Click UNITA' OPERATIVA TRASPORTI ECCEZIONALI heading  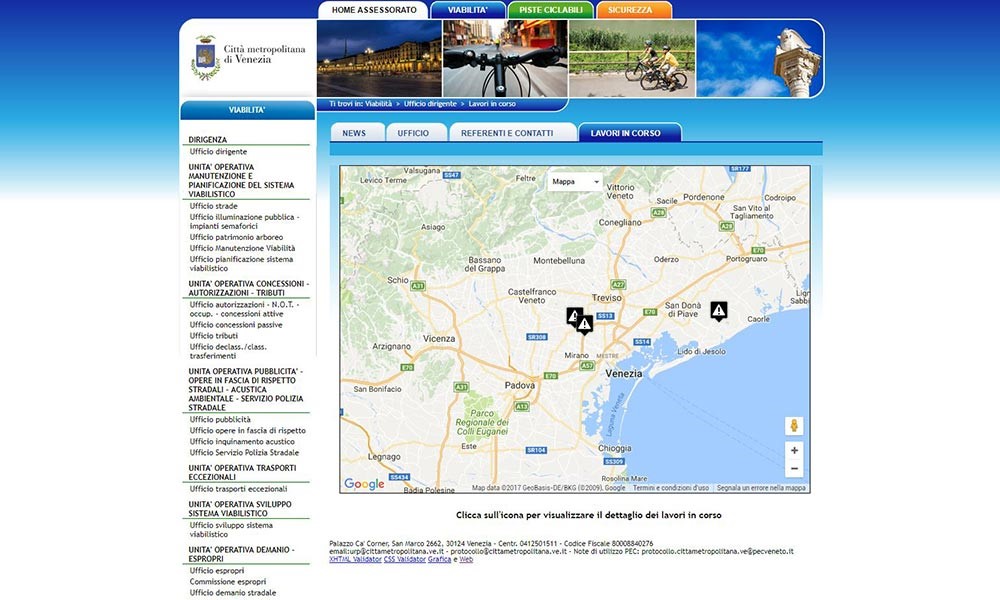(242, 472)
